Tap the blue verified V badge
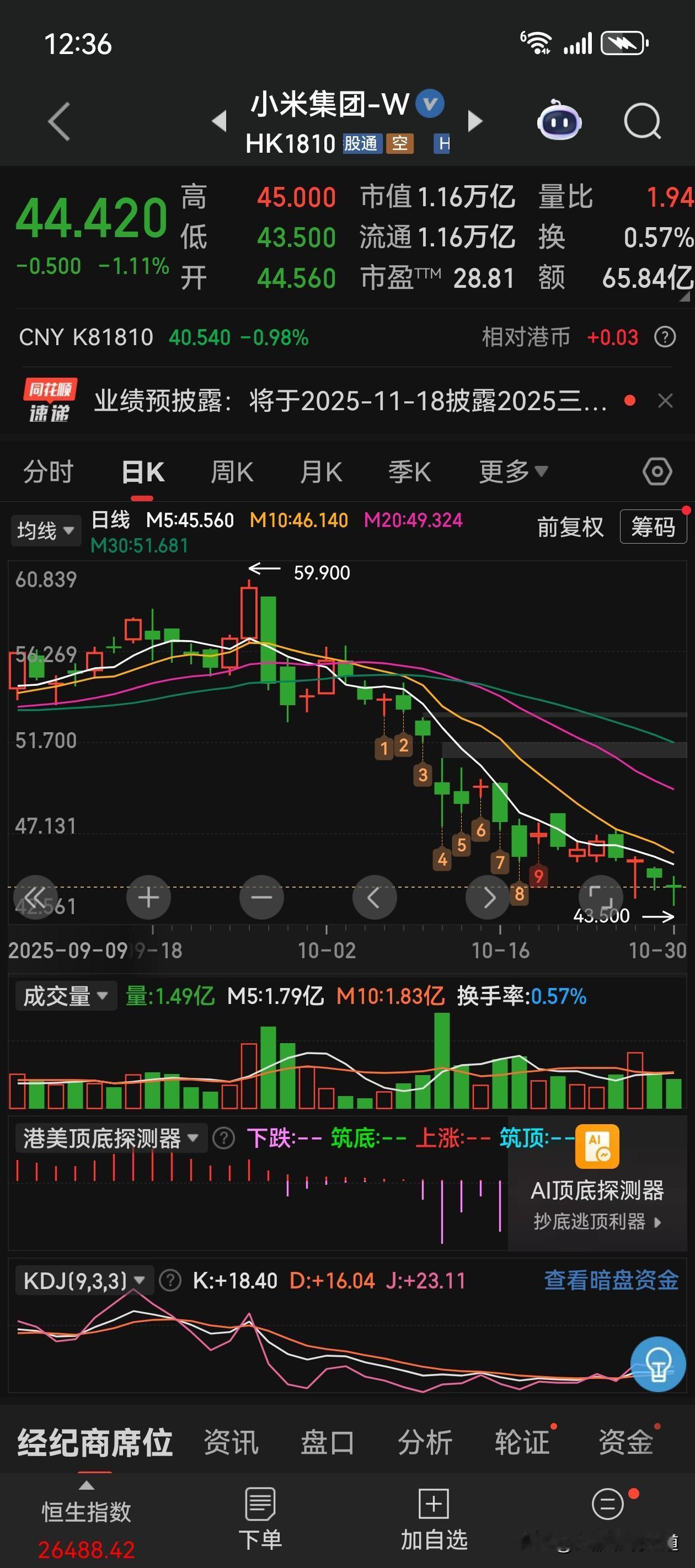 (x=430, y=103)
